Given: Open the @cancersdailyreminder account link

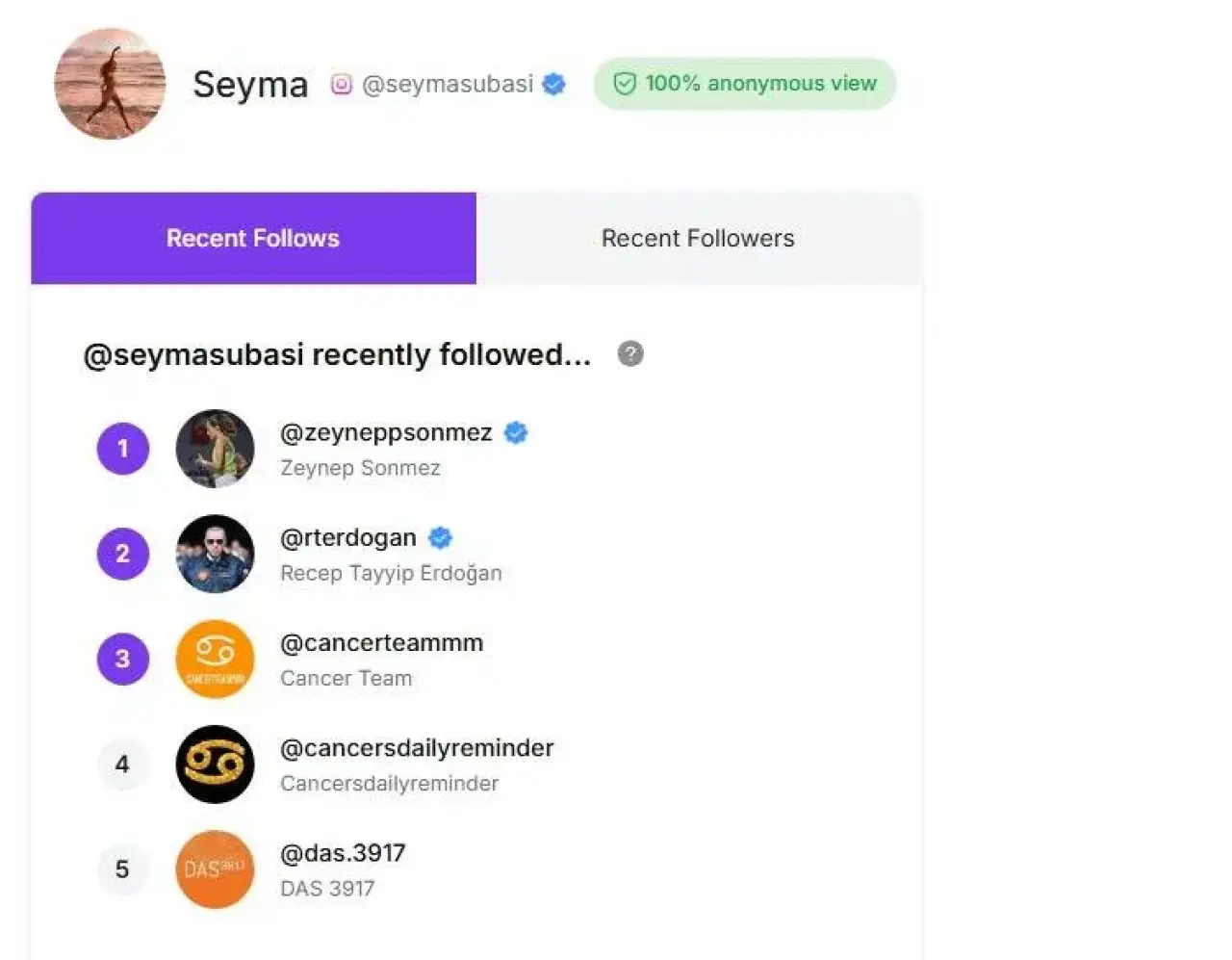Looking at the screenshot, I should tap(417, 748).
